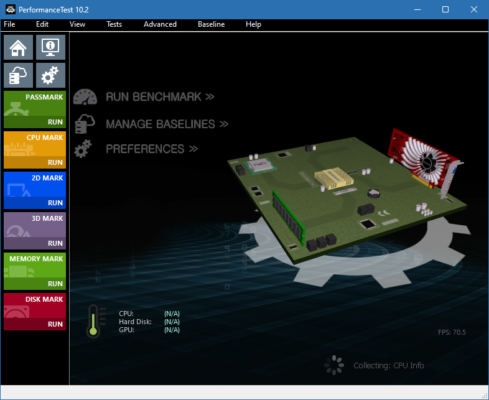Image resolution: width=489 pixels, height=400 pixels.
Task: Open the preferences gears icon in sidebar
Action: pyautogui.click(x=50, y=75)
